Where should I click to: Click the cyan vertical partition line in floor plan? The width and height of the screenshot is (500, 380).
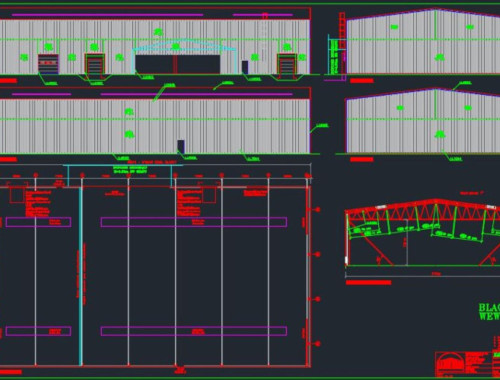pos(80,276)
